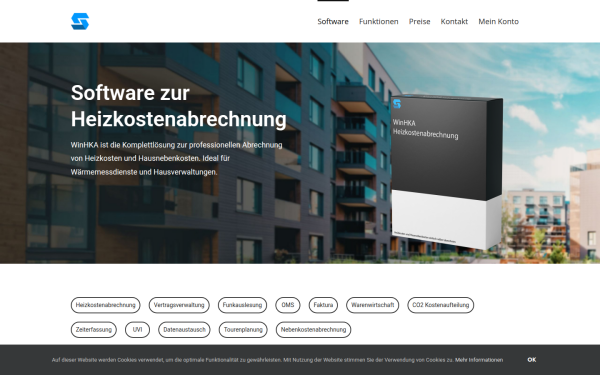Go to Funktionen in the navigation

point(378,21)
